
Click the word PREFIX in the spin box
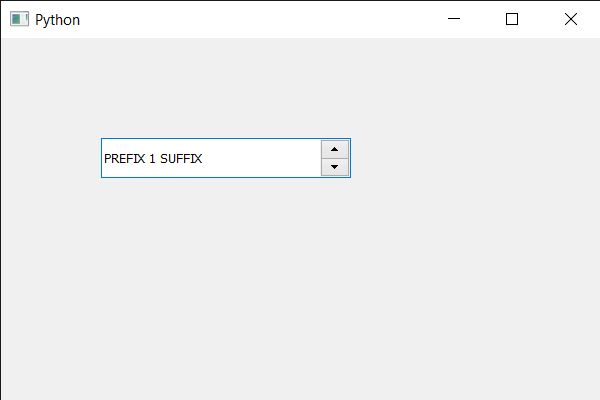(x=124, y=159)
